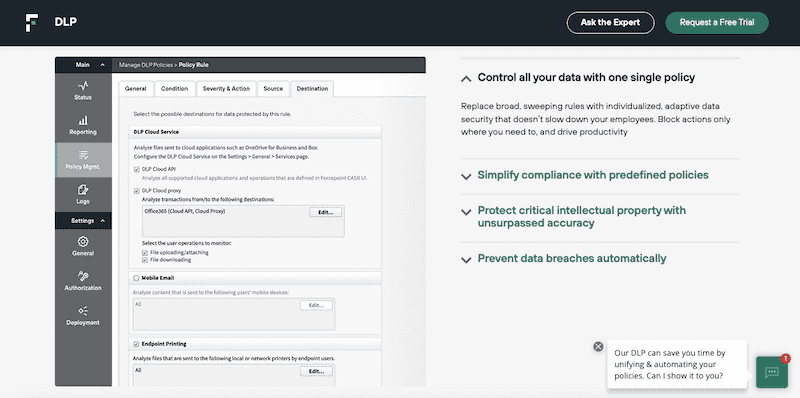The width and height of the screenshot is (800, 398).
Task: Toggle File uploading/attaching checkbox
Action: [x=145, y=253]
